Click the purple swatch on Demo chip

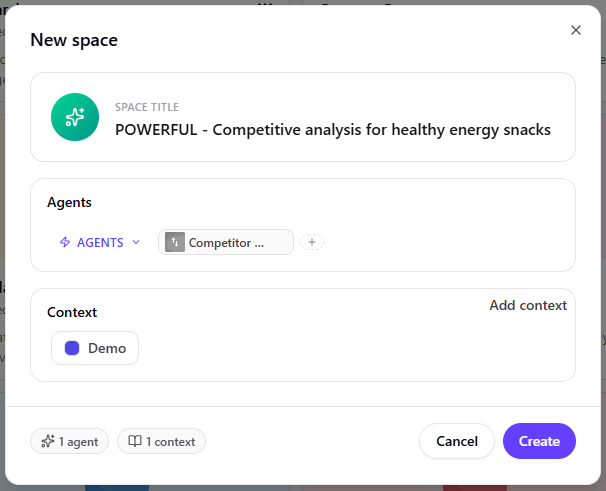pos(72,348)
